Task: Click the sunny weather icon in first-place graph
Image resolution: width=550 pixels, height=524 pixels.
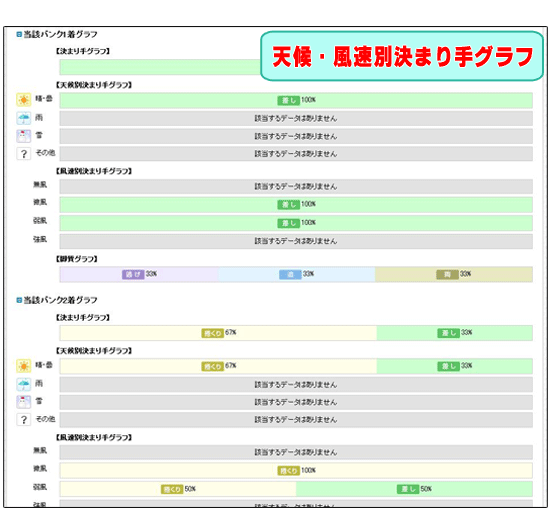Action: (24, 100)
